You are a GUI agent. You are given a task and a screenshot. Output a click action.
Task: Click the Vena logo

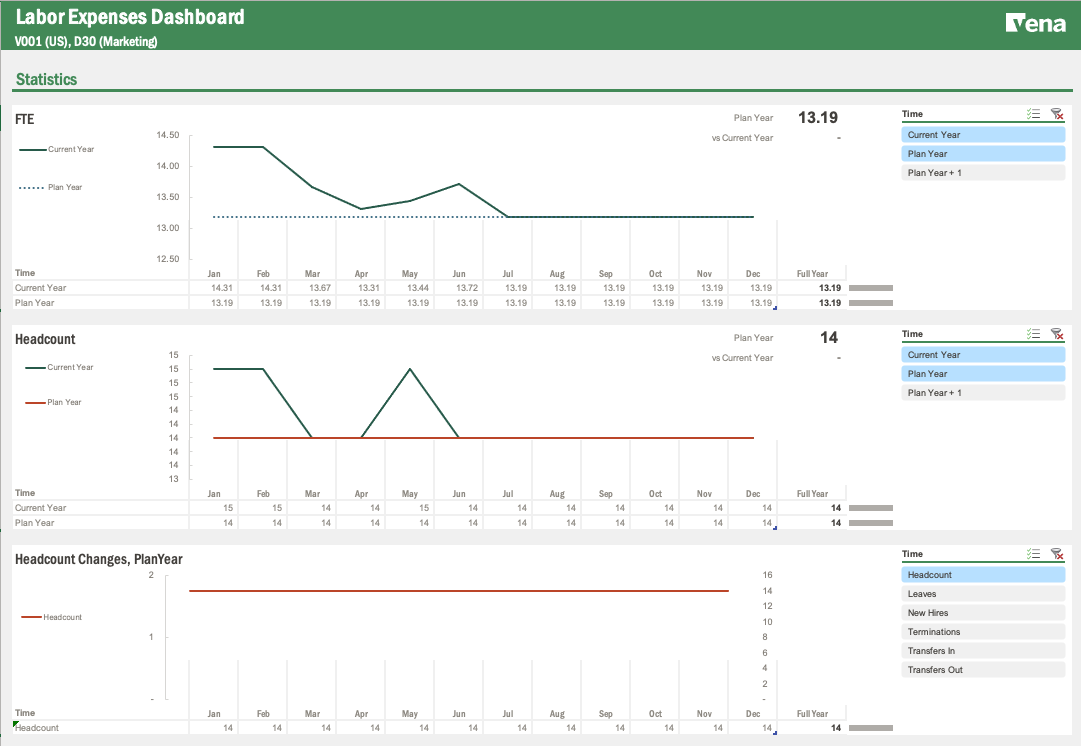(x=1037, y=22)
